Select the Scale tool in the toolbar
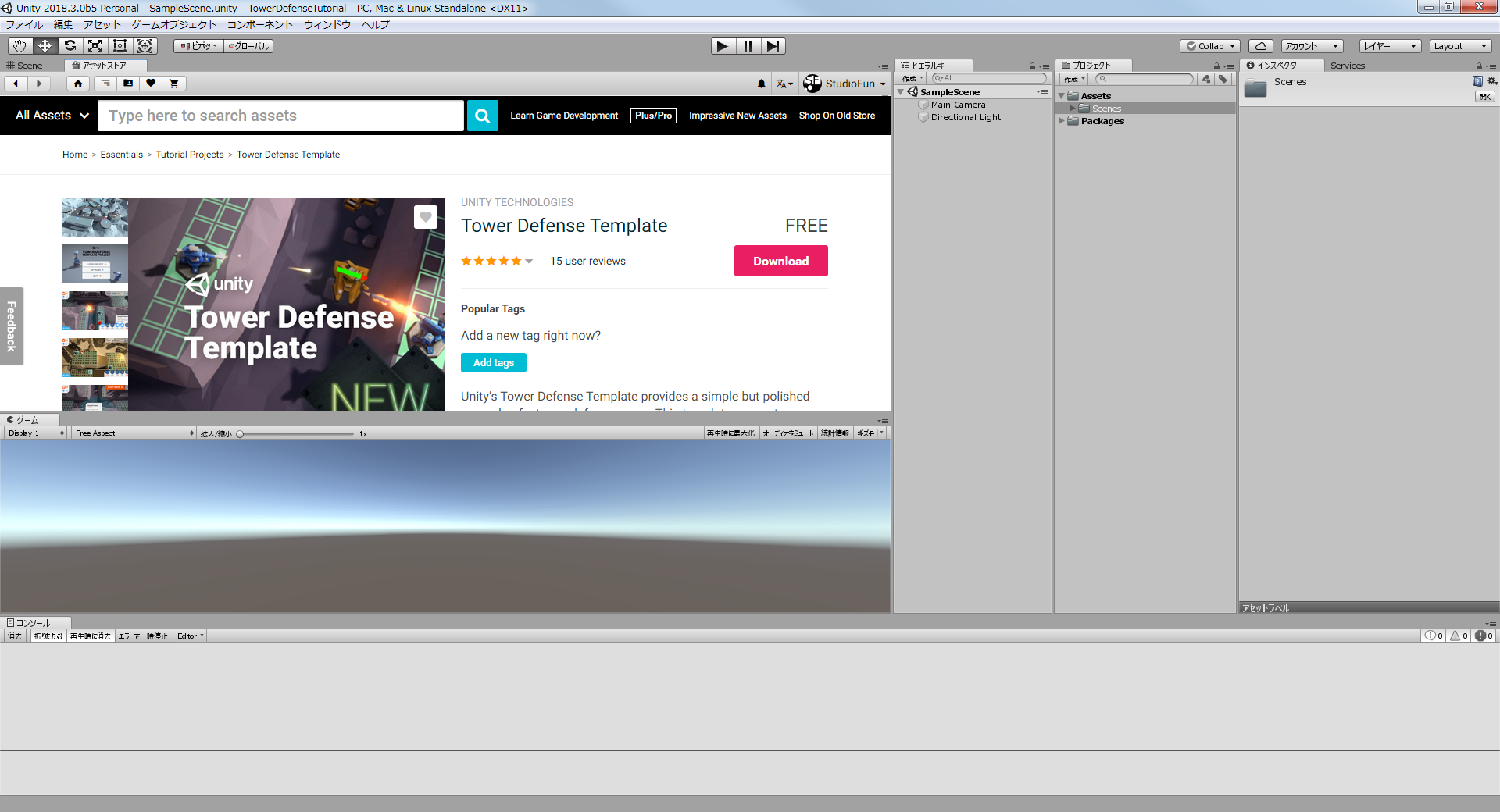1500x812 pixels. (x=95, y=46)
